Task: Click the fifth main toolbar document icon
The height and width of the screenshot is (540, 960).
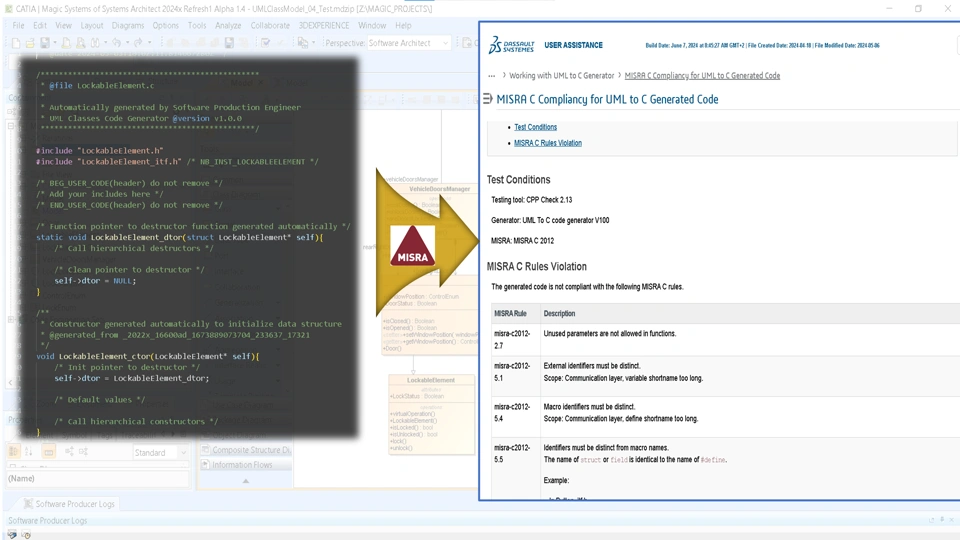Action: coord(80,43)
